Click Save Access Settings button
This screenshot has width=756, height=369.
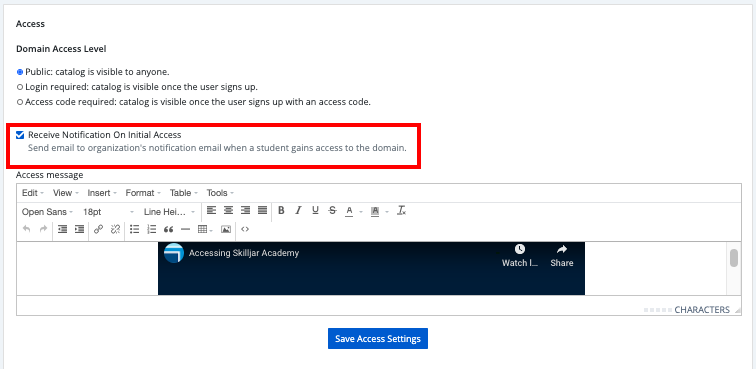coord(378,339)
